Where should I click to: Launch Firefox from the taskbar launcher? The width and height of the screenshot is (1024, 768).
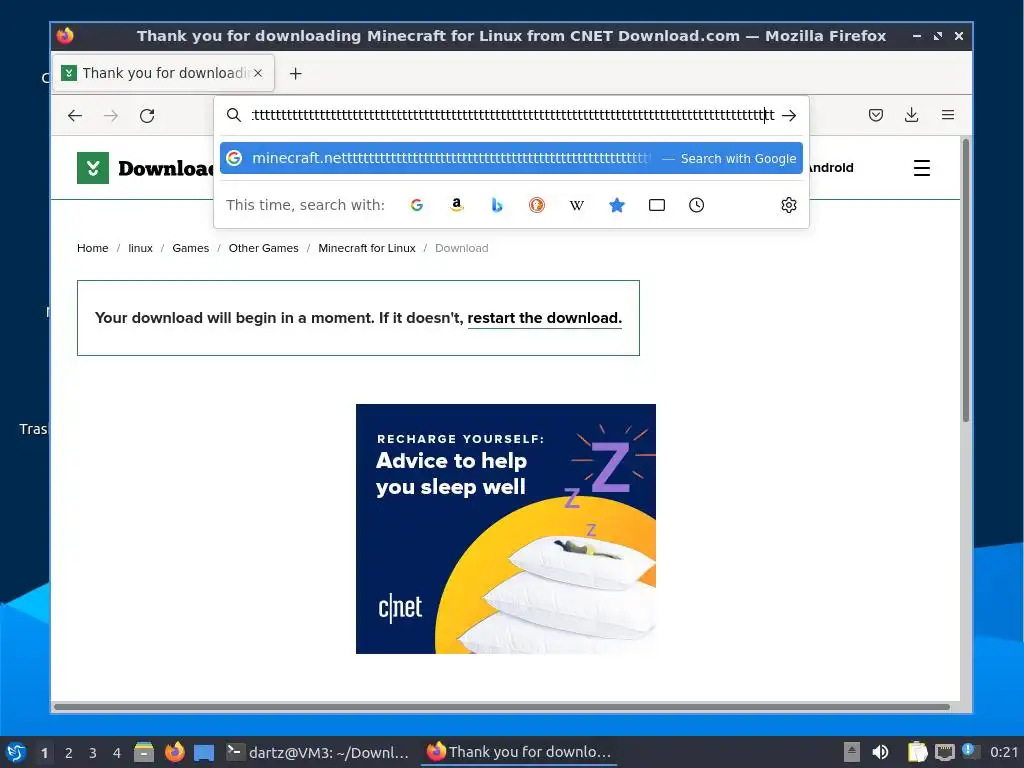point(174,752)
